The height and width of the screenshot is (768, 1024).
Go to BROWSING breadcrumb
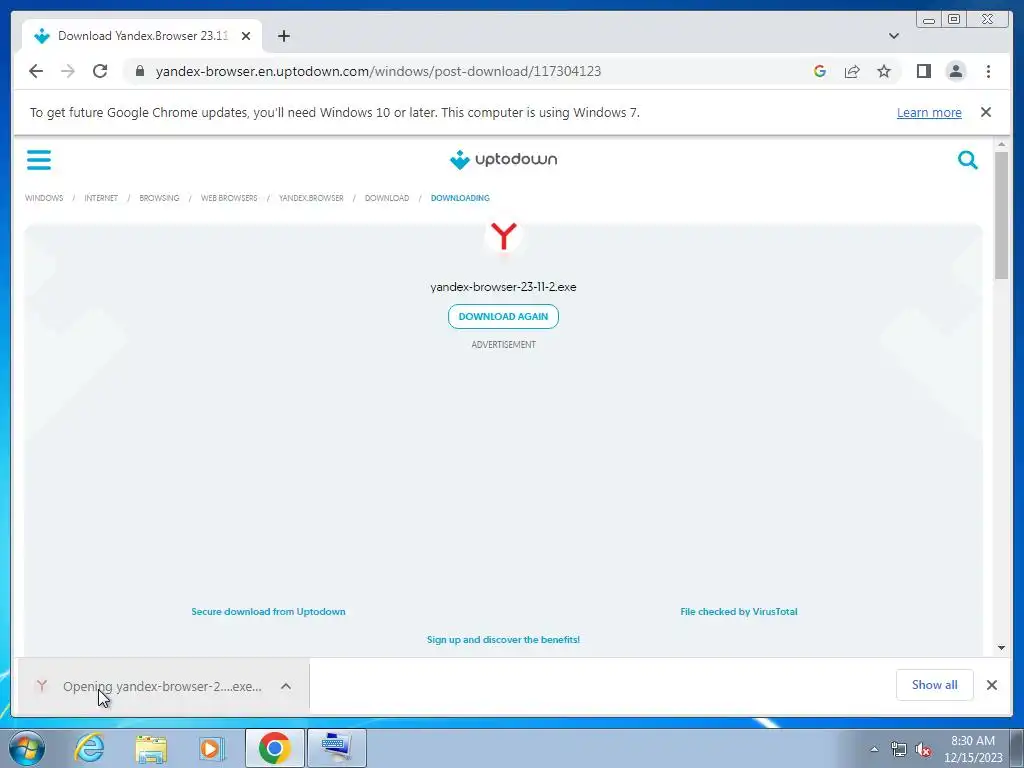159,198
